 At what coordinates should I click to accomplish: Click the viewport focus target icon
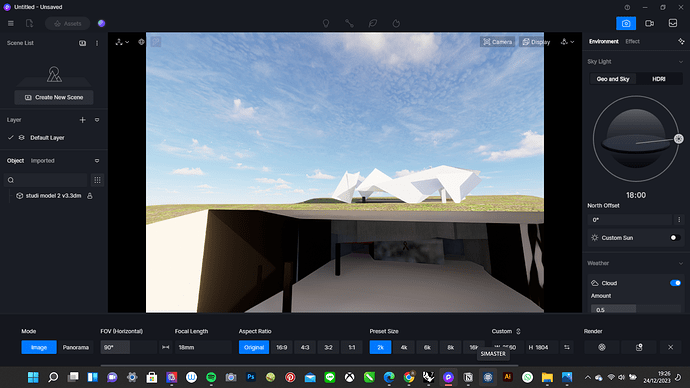click(x=141, y=42)
